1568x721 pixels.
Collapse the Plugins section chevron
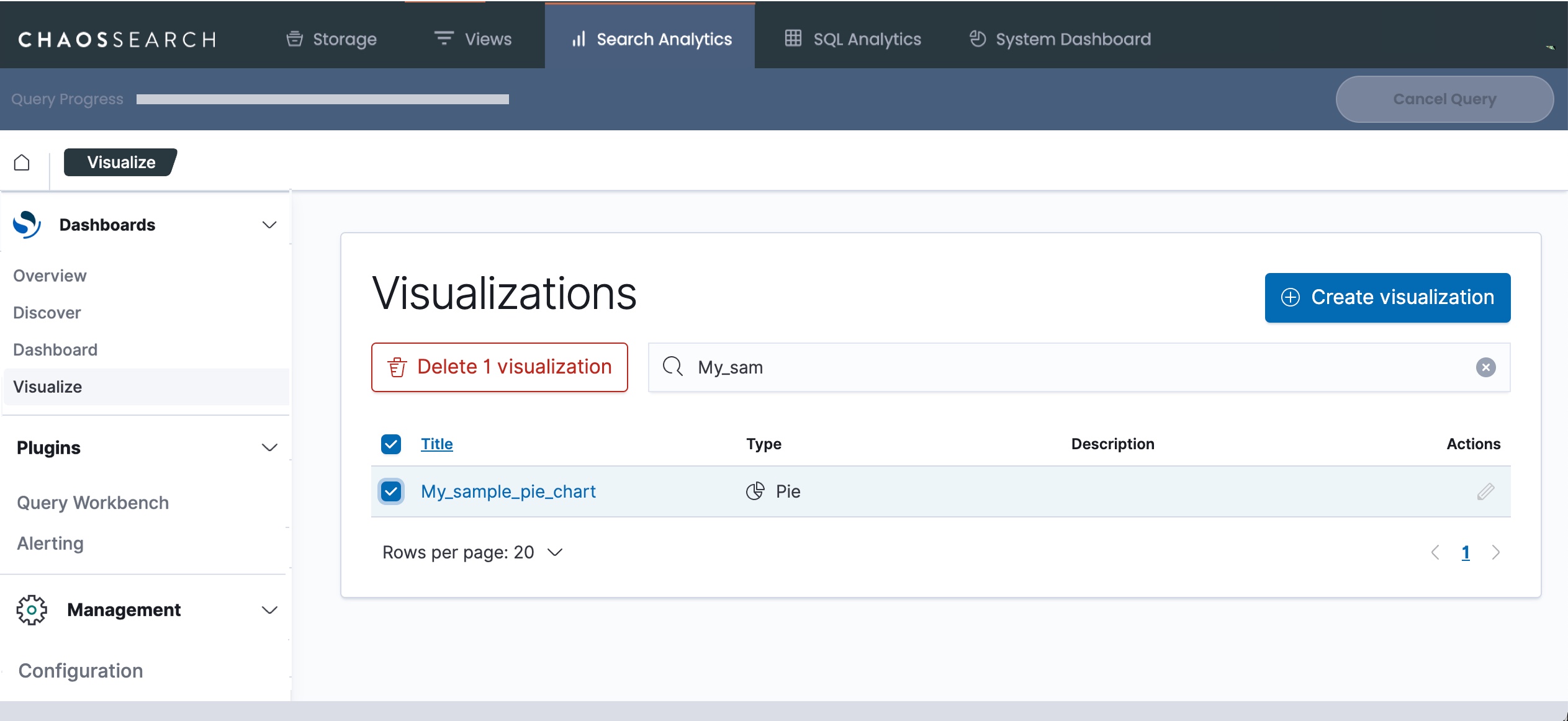tap(269, 447)
